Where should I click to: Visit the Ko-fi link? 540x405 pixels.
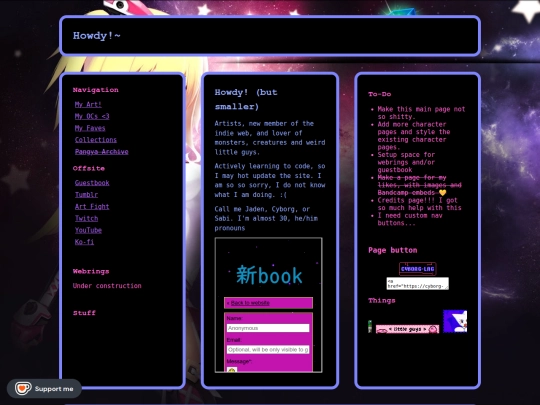coord(84,242)
